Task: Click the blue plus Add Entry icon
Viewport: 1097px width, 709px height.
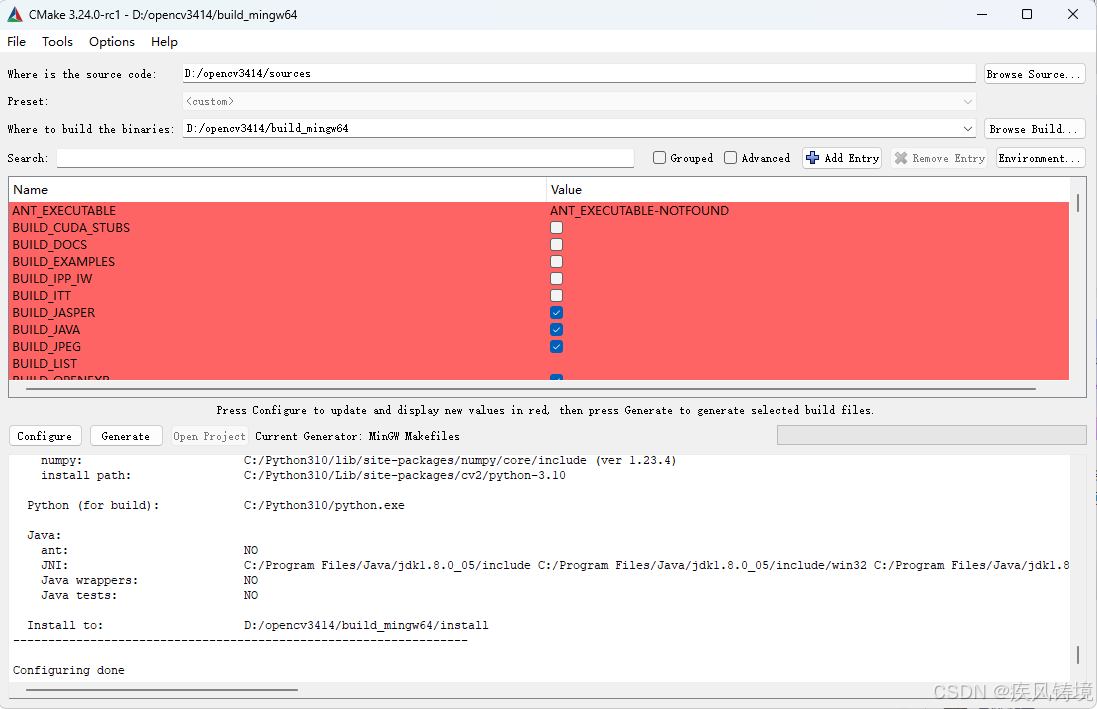Action: click(812, 158)
